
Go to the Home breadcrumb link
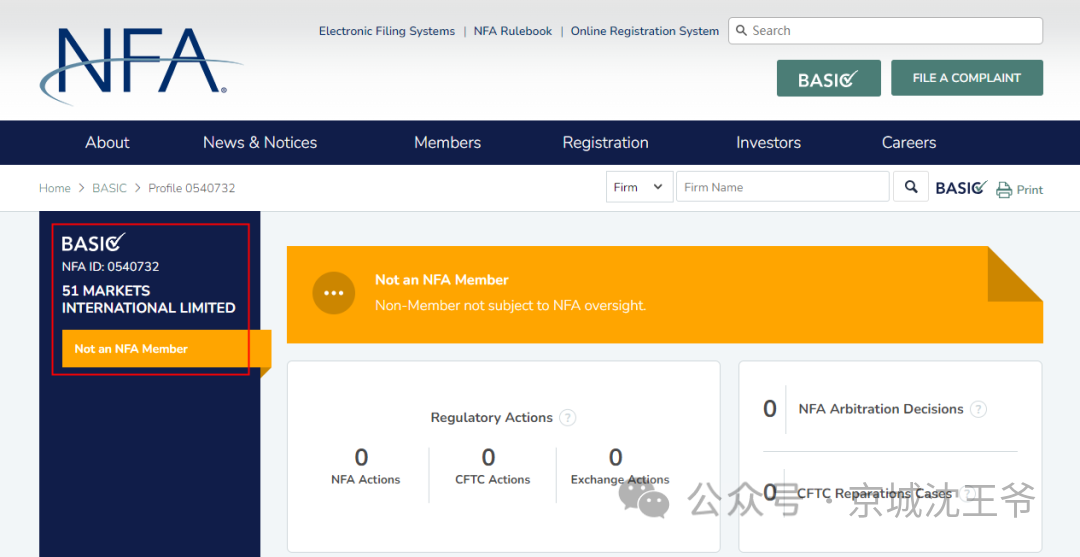pyautogui.click(x=54, y=188)
